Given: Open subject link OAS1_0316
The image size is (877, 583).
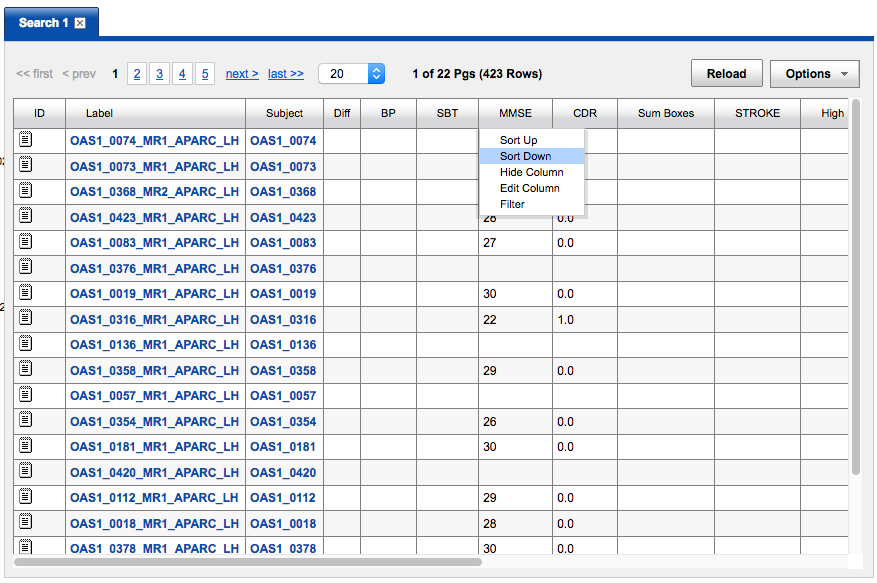Looking at the screenshot, I should click(x=283, y=319).
